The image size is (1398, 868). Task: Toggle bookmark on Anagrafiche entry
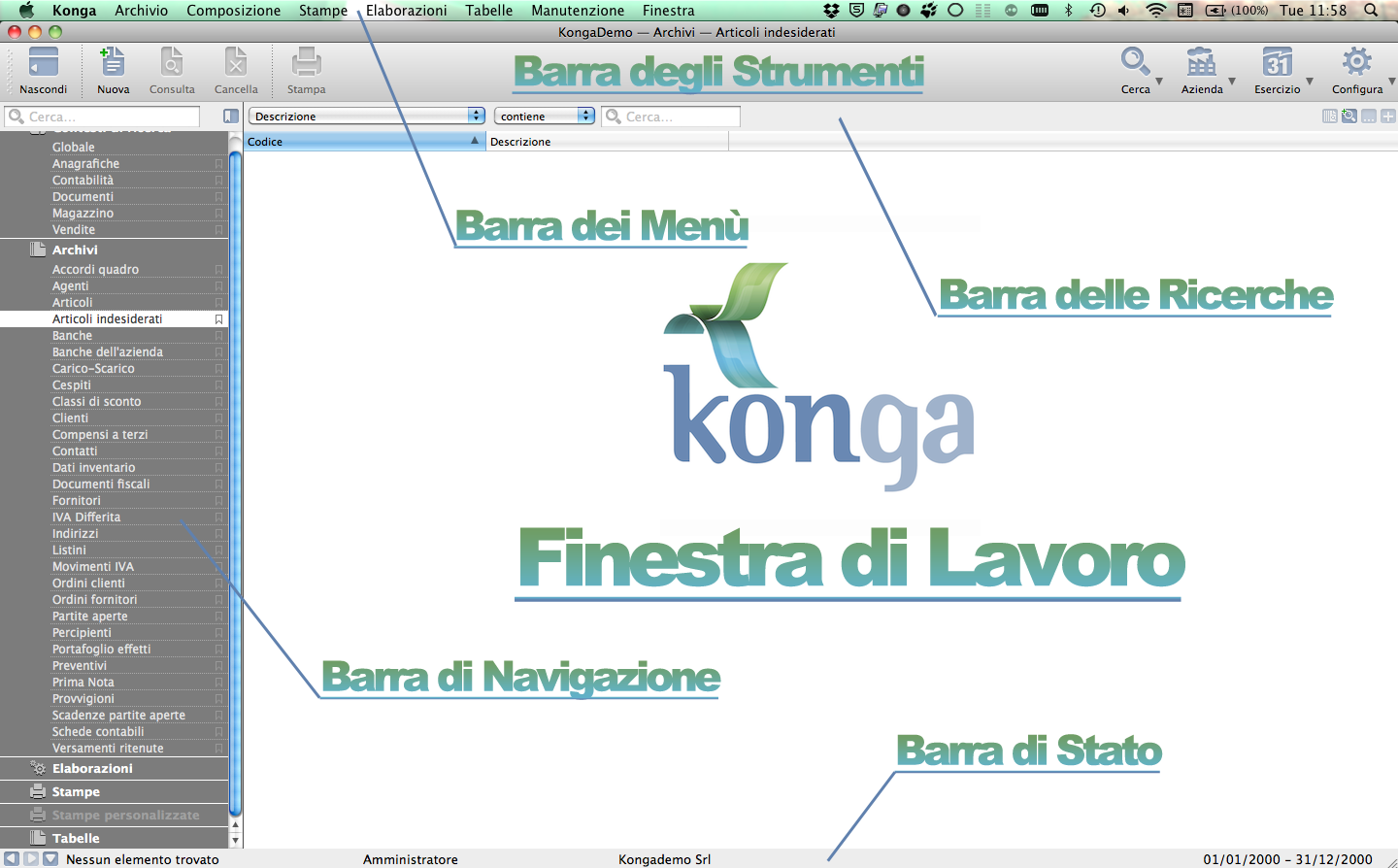click(218, 164)
